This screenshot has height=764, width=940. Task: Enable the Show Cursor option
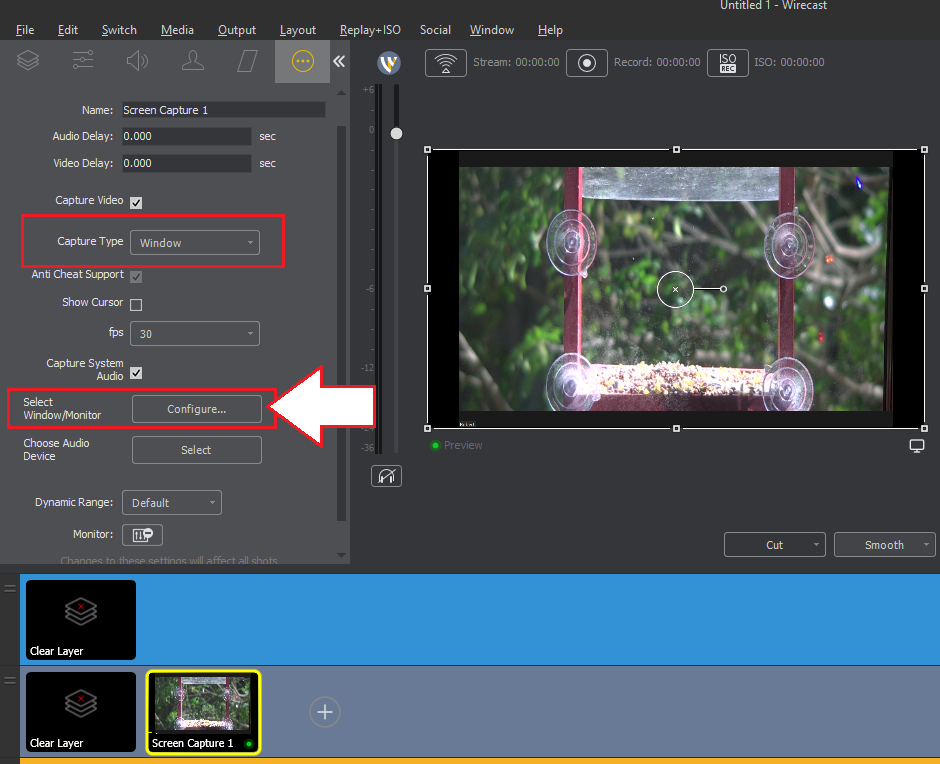[x=138, y=303]
